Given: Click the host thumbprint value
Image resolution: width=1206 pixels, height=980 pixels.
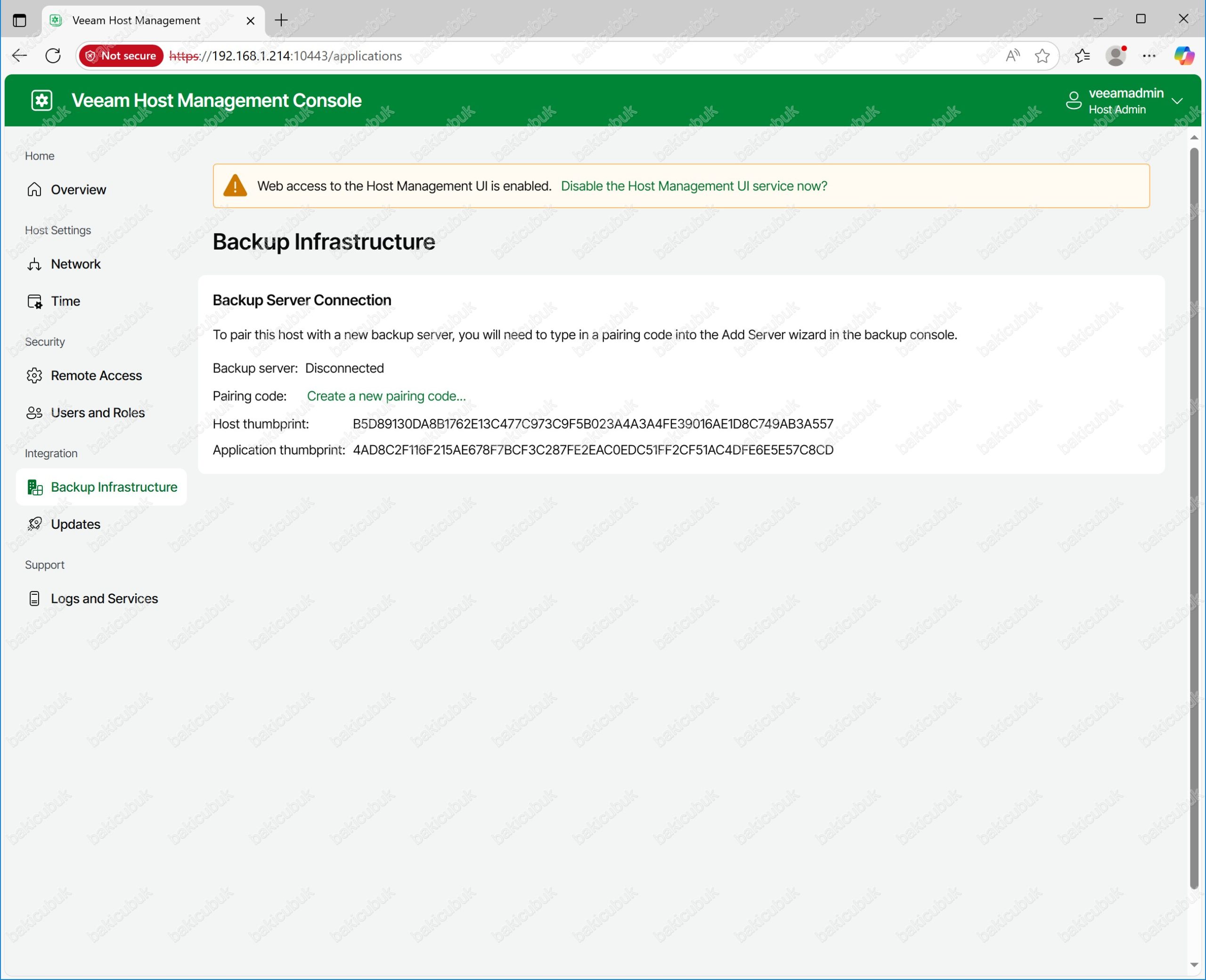Looking at the screenshot, I should coord(593,424).
